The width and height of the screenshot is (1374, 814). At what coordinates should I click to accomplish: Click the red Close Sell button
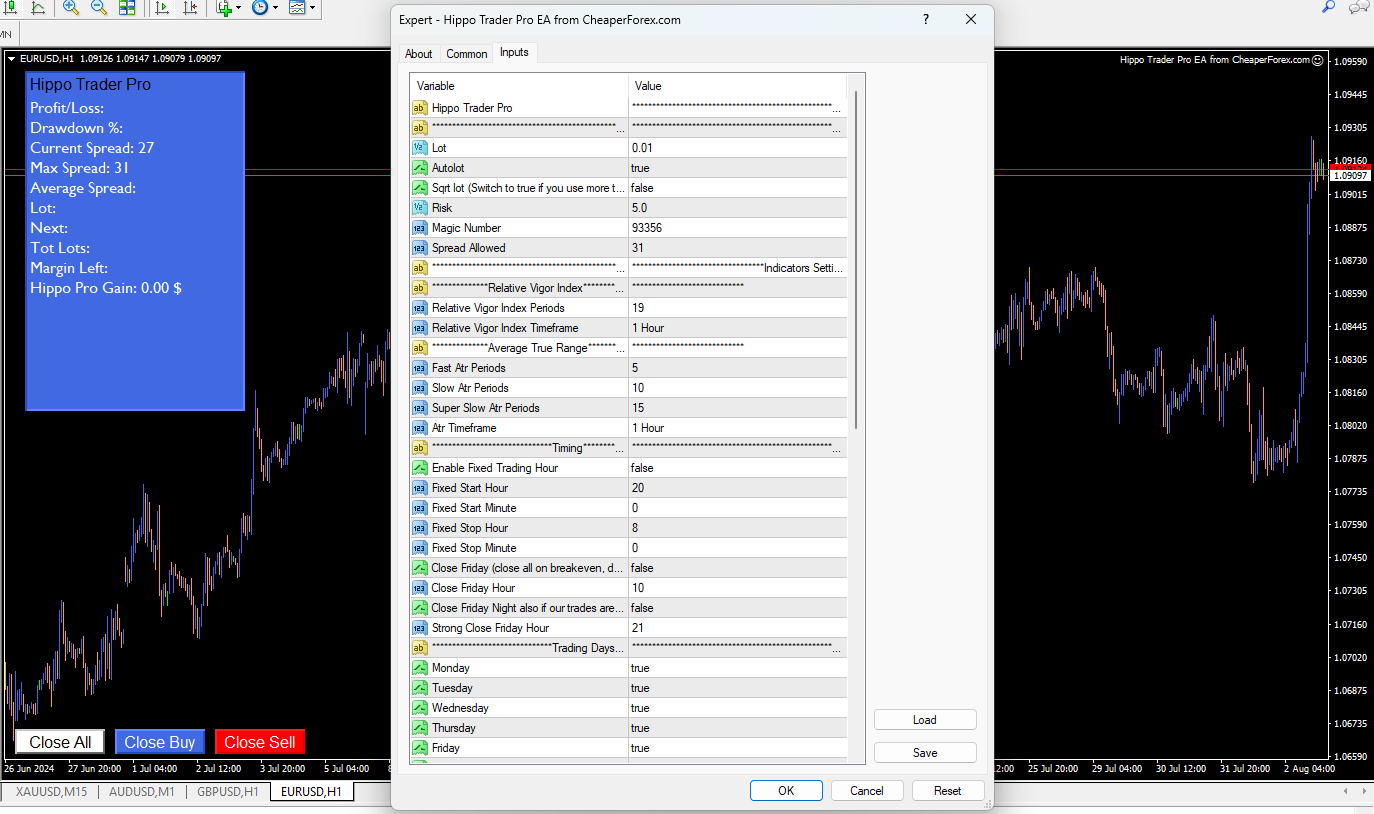click(260, 742)
